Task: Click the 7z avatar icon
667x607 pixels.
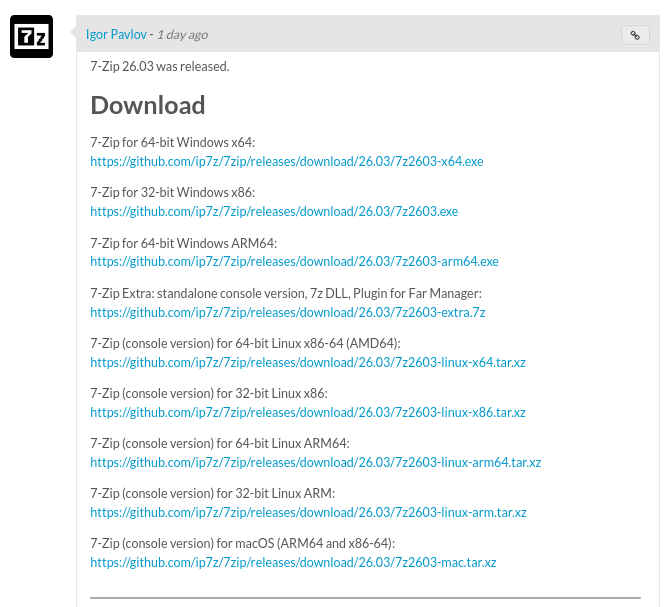Action: pos(31,37)
